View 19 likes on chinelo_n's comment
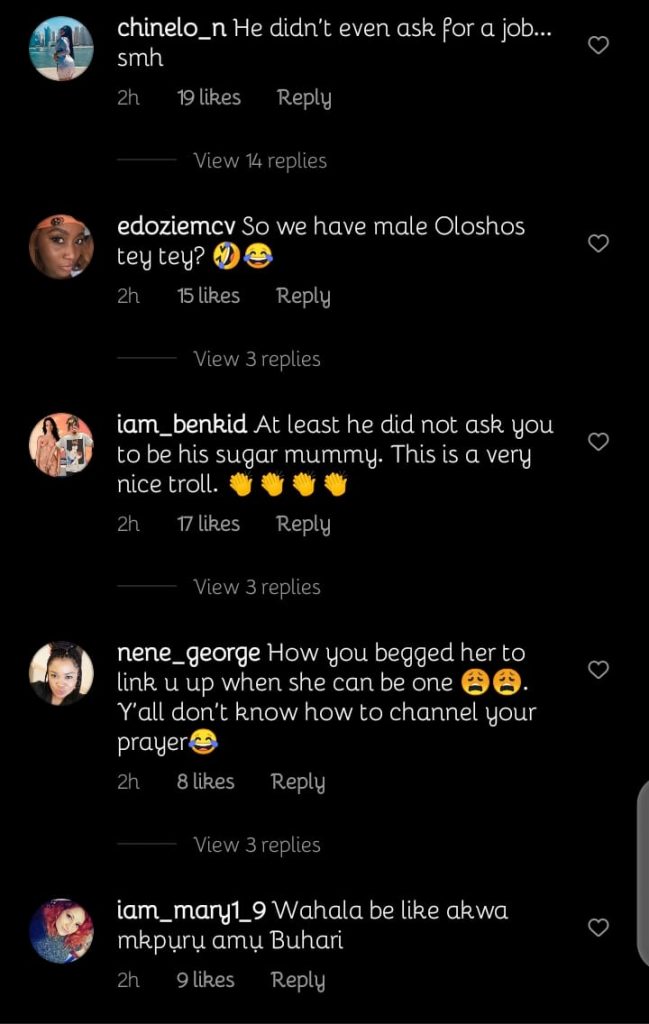Viewport: 649px width, 1024px height. click(x=208, y=98)
